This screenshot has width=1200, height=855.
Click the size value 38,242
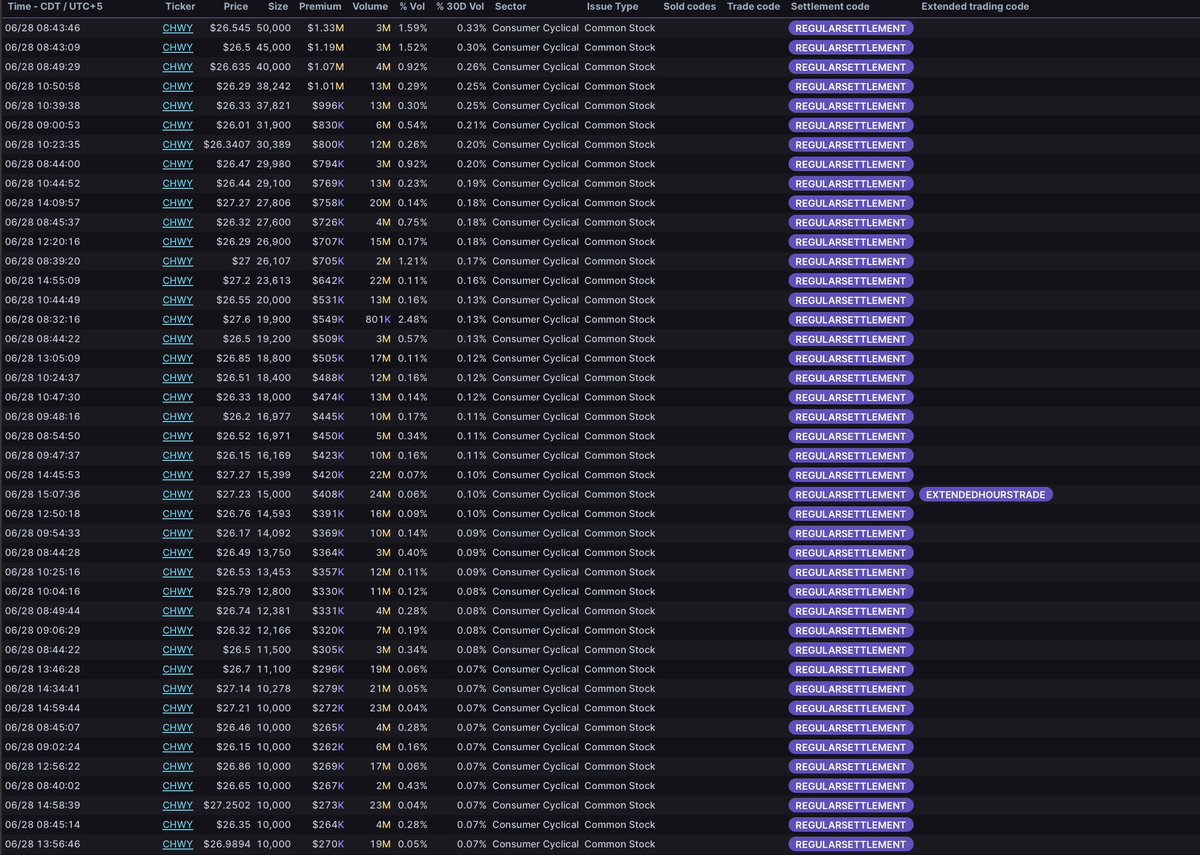pyautogui.click(x=274, y=86)
